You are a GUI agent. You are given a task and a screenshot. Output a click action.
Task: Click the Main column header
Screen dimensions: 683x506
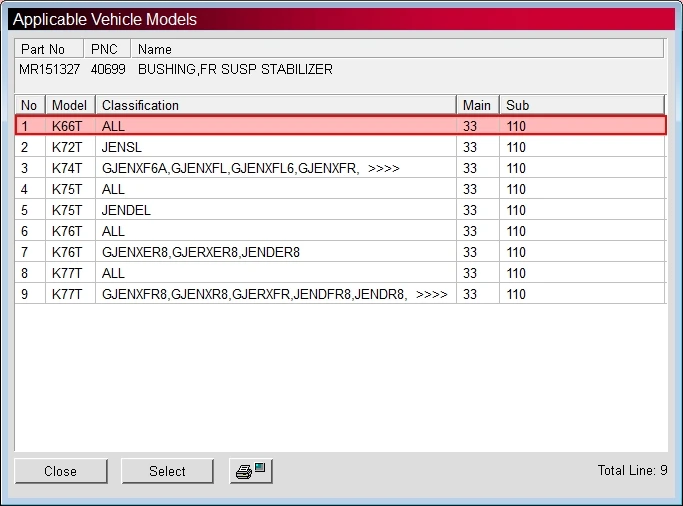(x=478, y=105)
